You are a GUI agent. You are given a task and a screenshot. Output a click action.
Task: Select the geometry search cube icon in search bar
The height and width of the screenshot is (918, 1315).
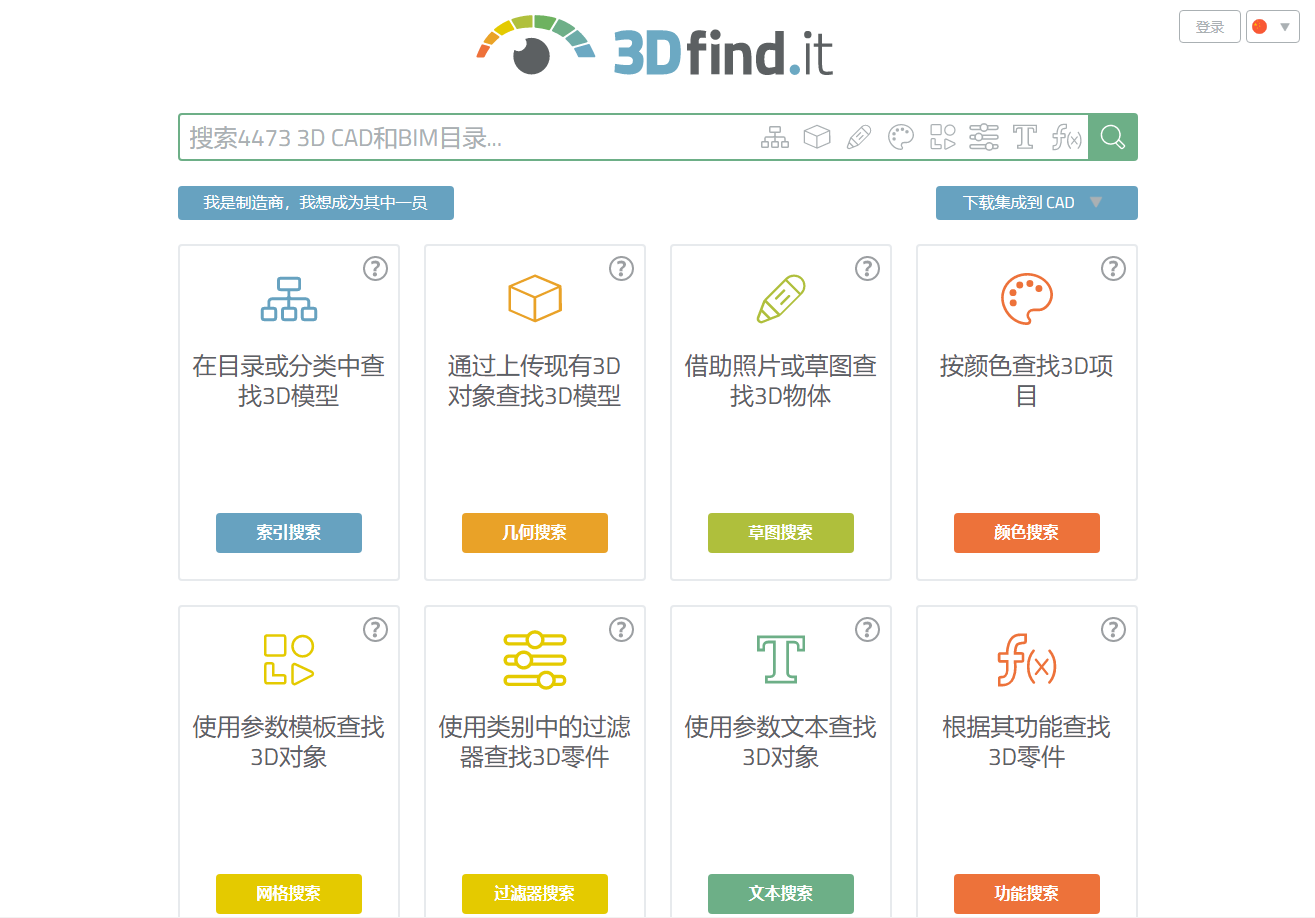pyautogui.click(x=816, y=137)
